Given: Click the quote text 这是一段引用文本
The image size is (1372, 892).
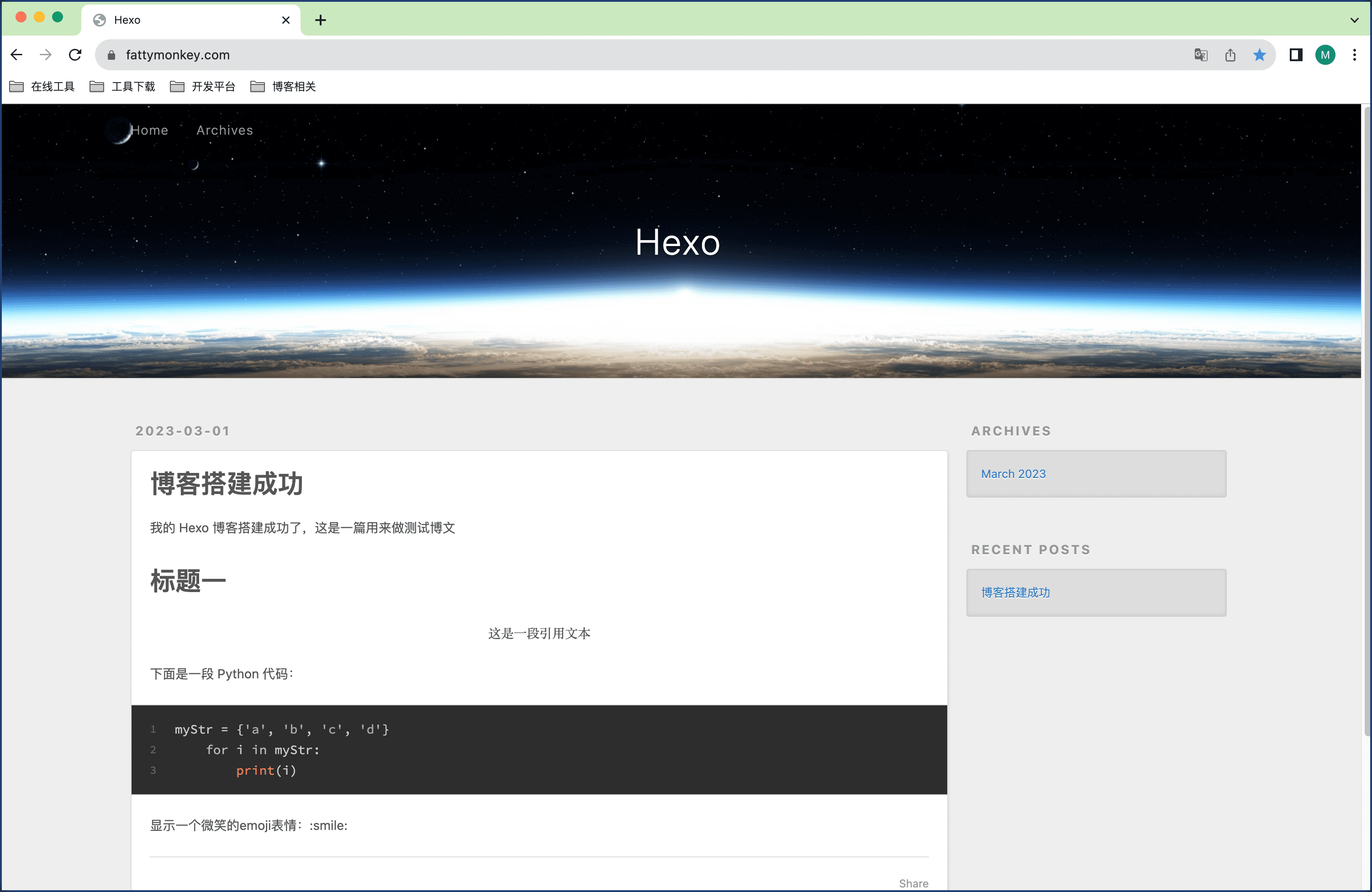Looking at the screenshot, I should pyautogui.click(x=539, y=633).
